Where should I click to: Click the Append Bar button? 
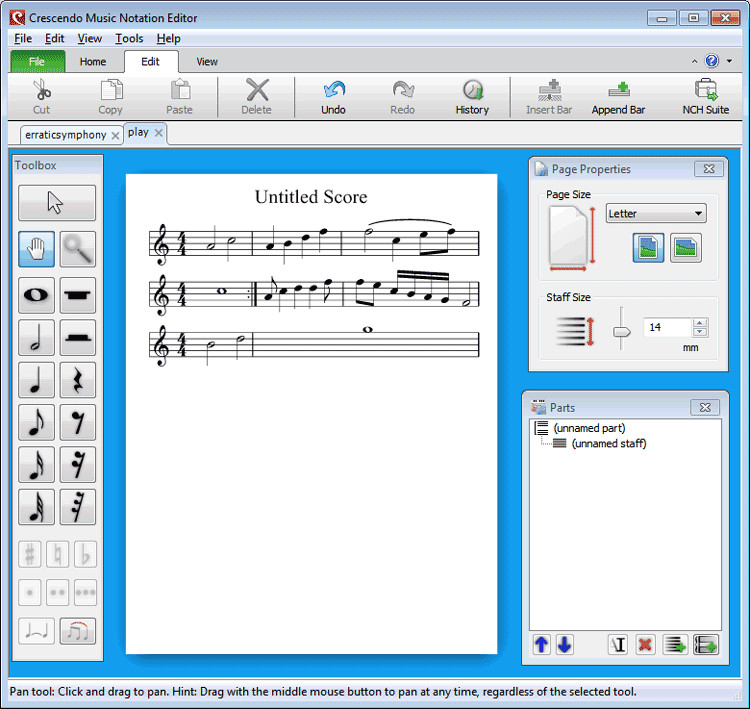click(x=618, y=97)
